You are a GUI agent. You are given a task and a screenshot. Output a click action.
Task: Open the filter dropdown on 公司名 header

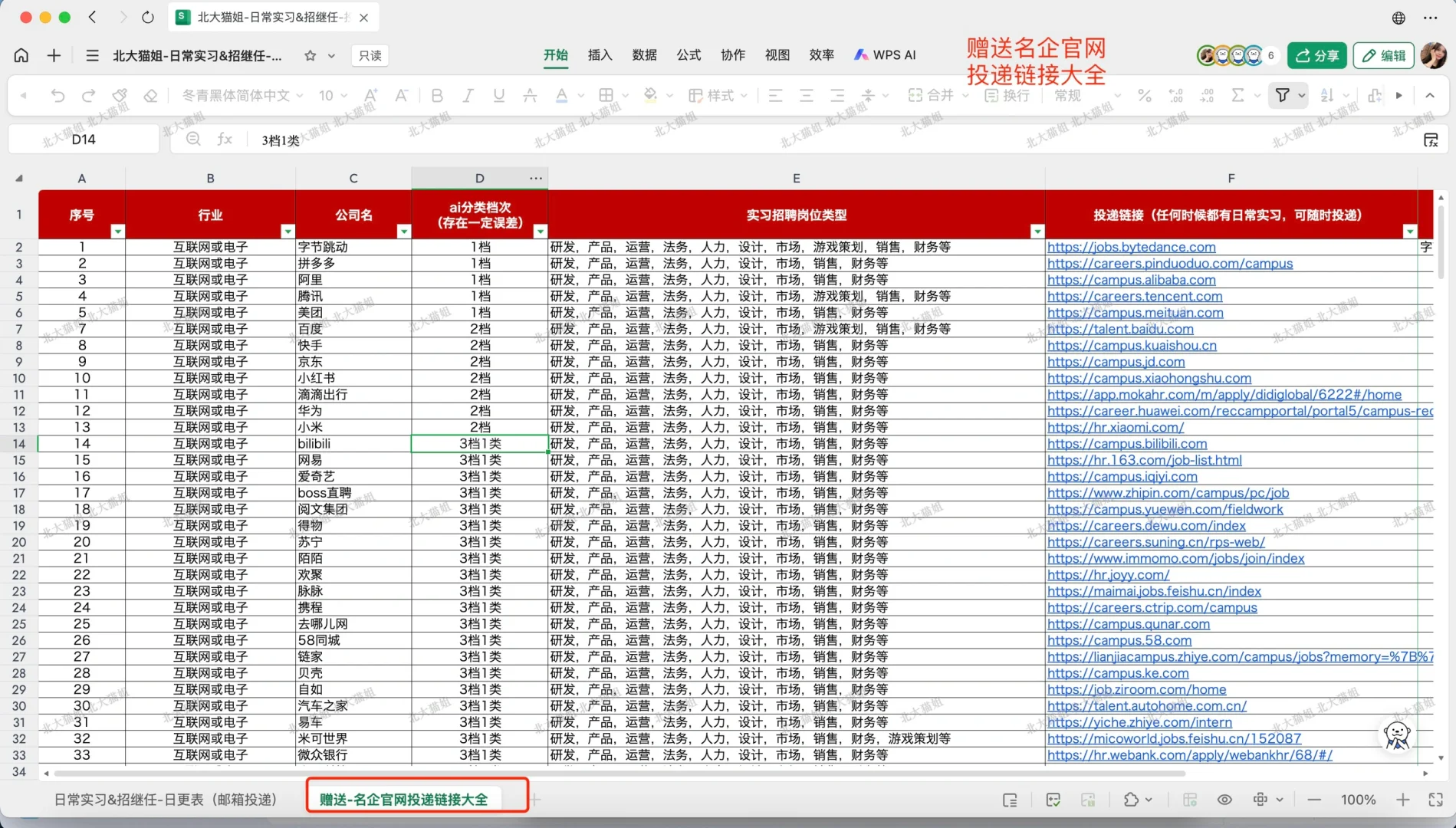(404, 231)
